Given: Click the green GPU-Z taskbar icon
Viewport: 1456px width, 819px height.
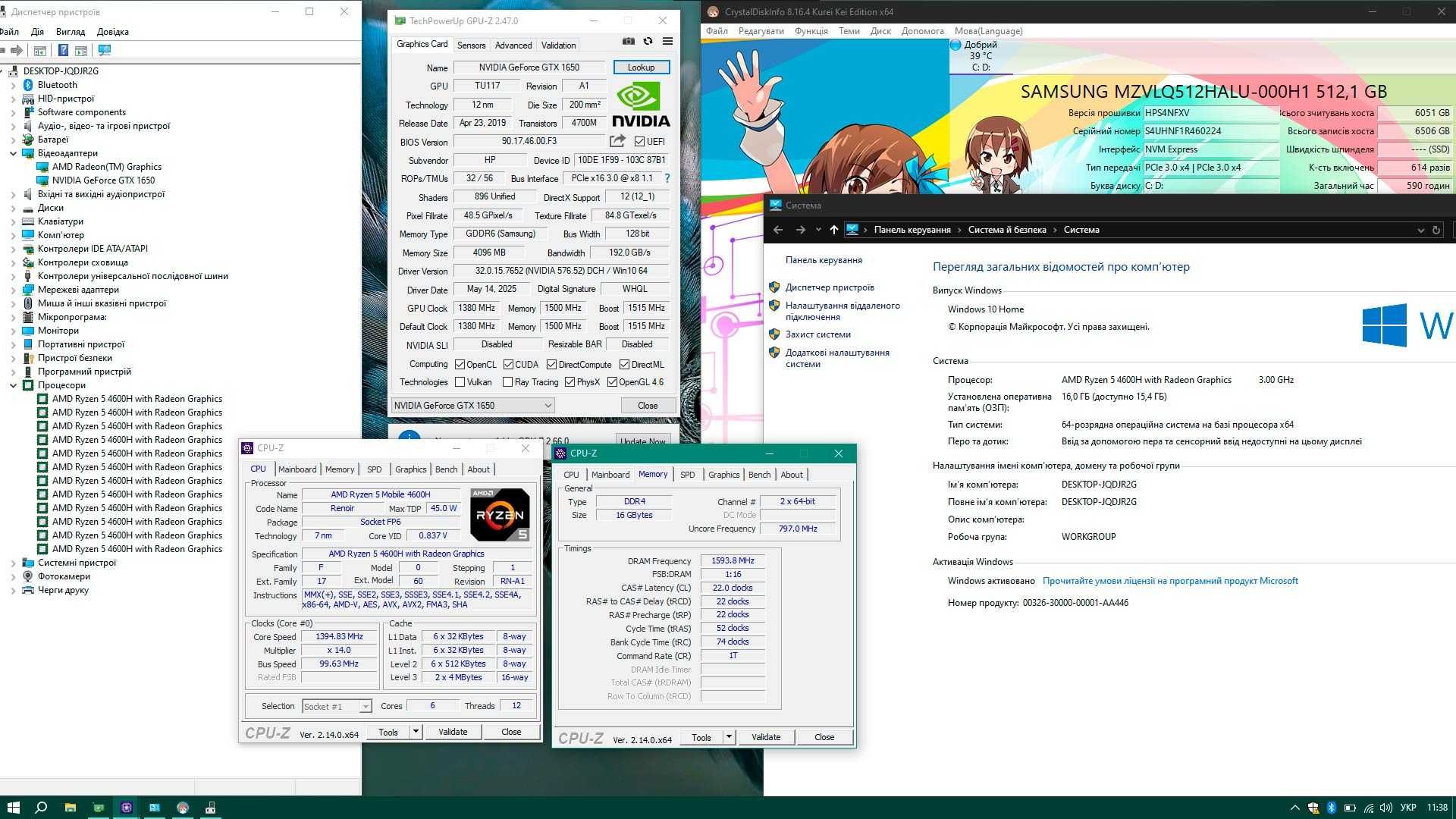Looking at the screenshot, I should pos(98,808).
